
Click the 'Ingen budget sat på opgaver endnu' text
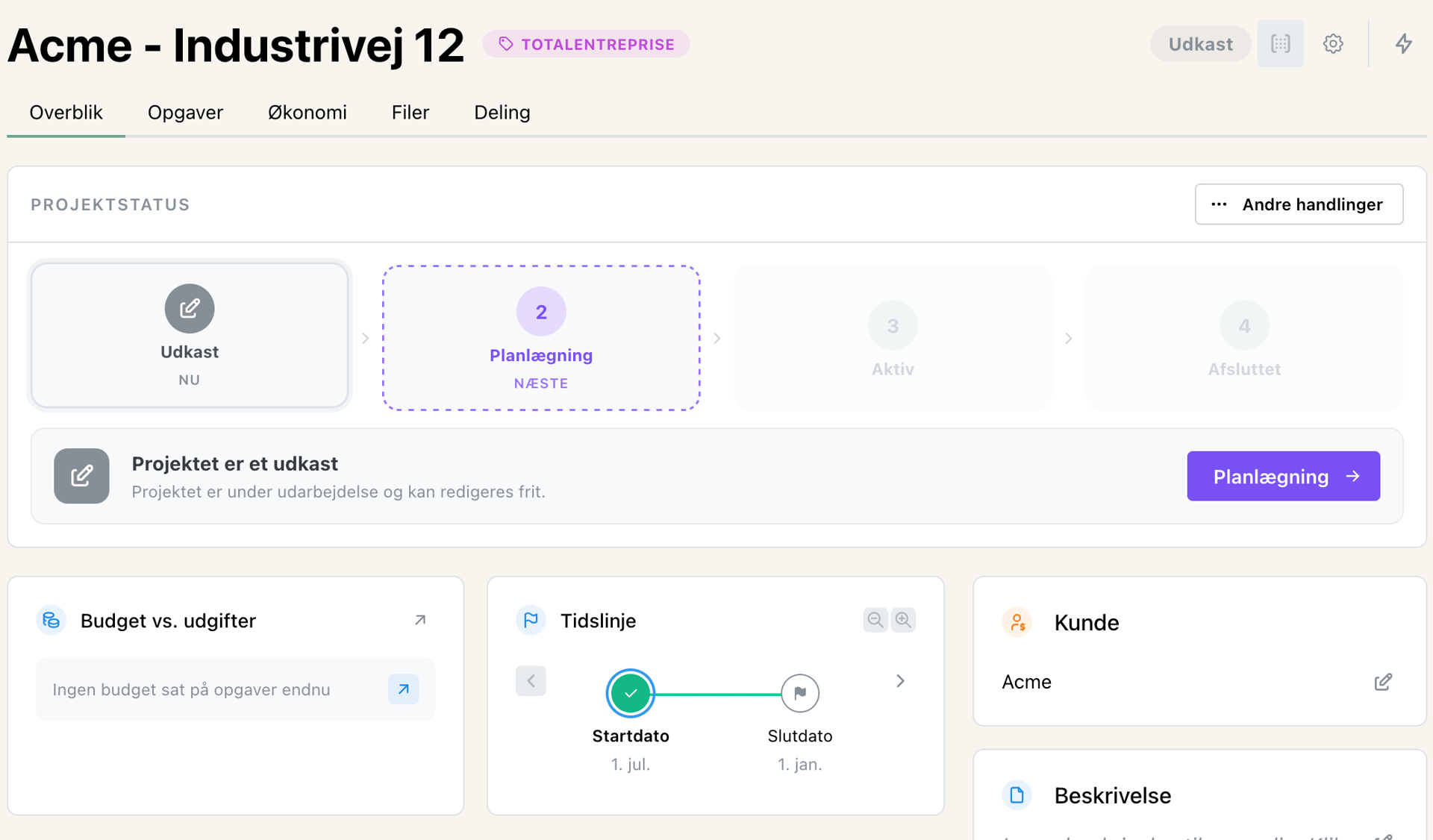click(191, 689)
